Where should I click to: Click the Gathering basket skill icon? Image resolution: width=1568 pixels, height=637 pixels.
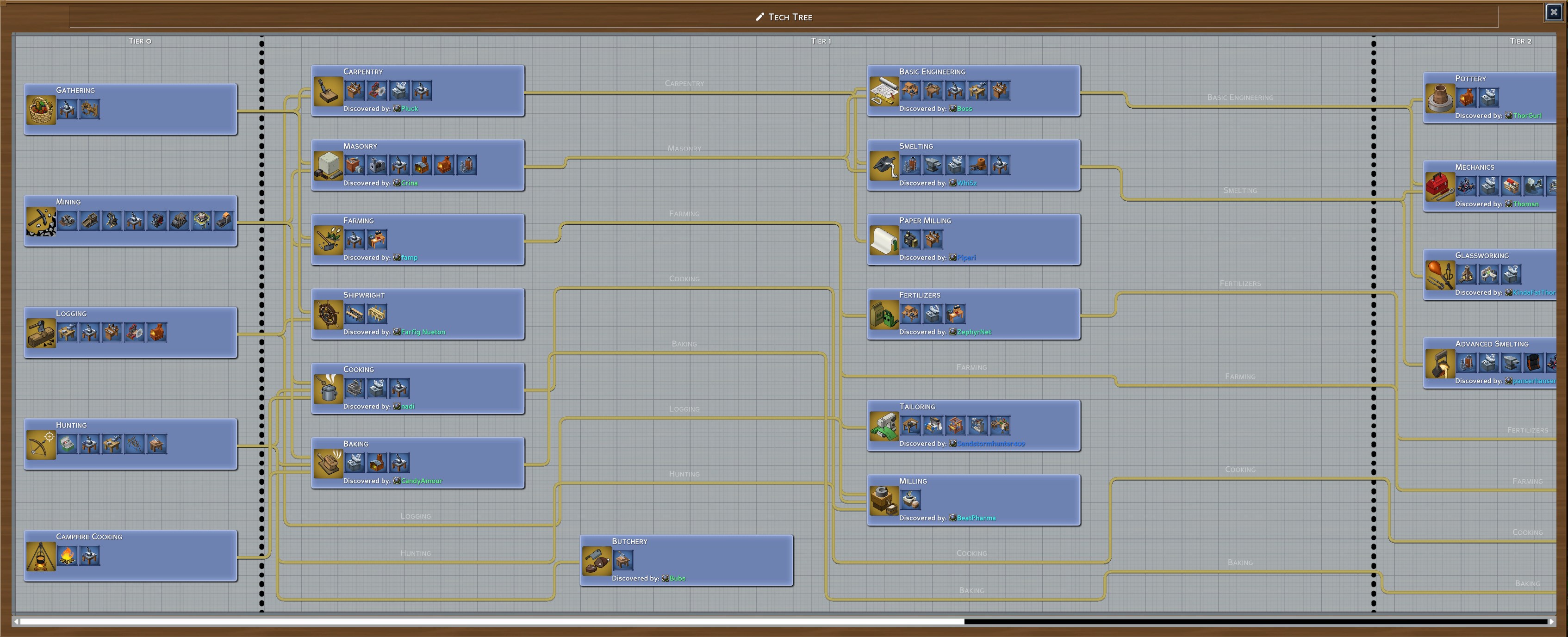(x=41, y=110)
